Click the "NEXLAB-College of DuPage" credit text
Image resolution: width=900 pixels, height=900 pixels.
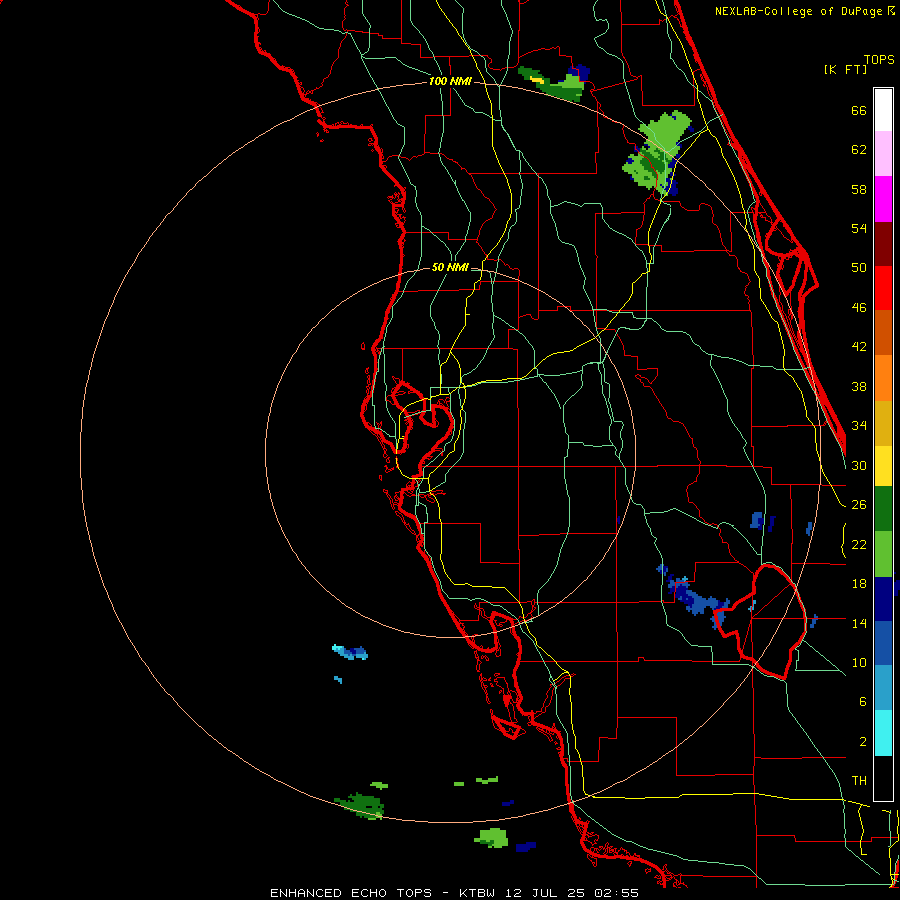pyautogui.click(x=798, y=11)
